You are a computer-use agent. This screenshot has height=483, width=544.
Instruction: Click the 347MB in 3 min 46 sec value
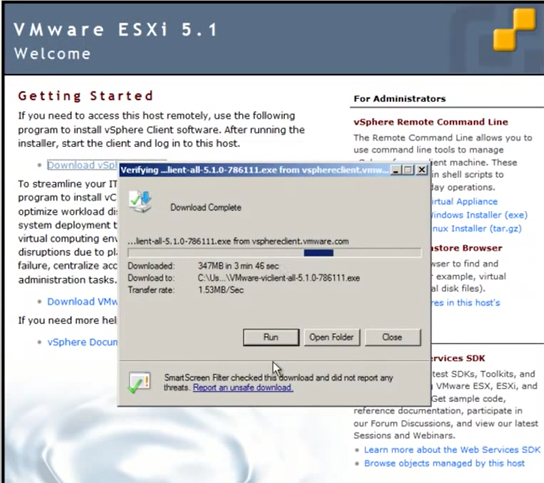[238, 266]
